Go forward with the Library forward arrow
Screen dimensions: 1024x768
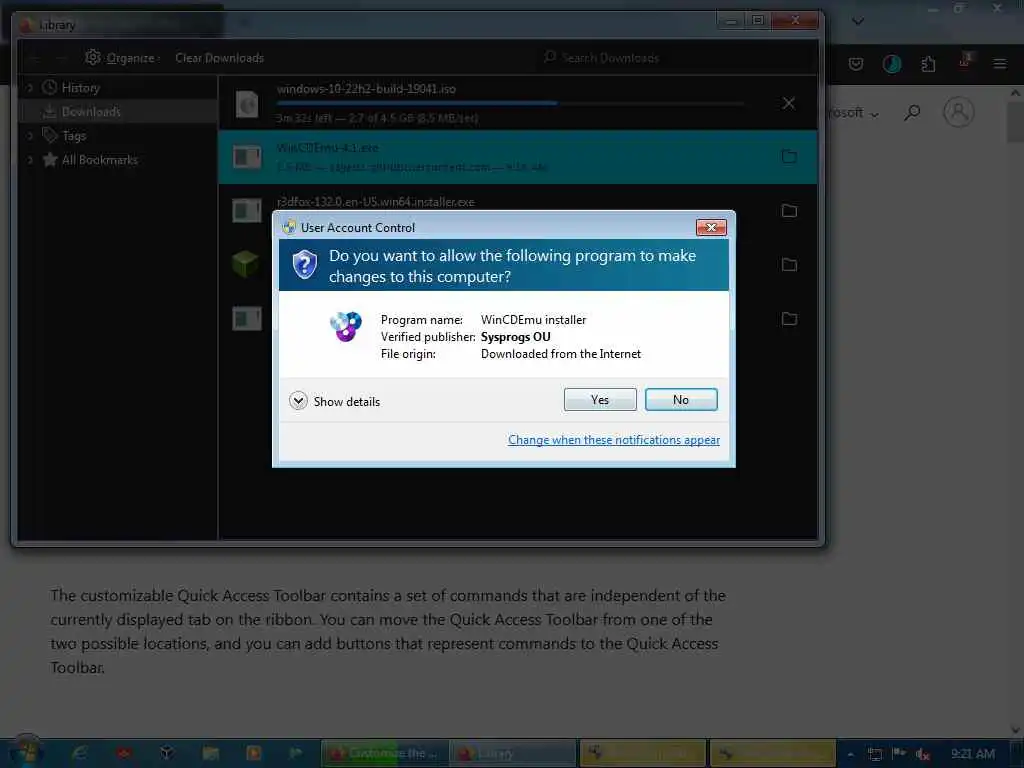[61, 58]
